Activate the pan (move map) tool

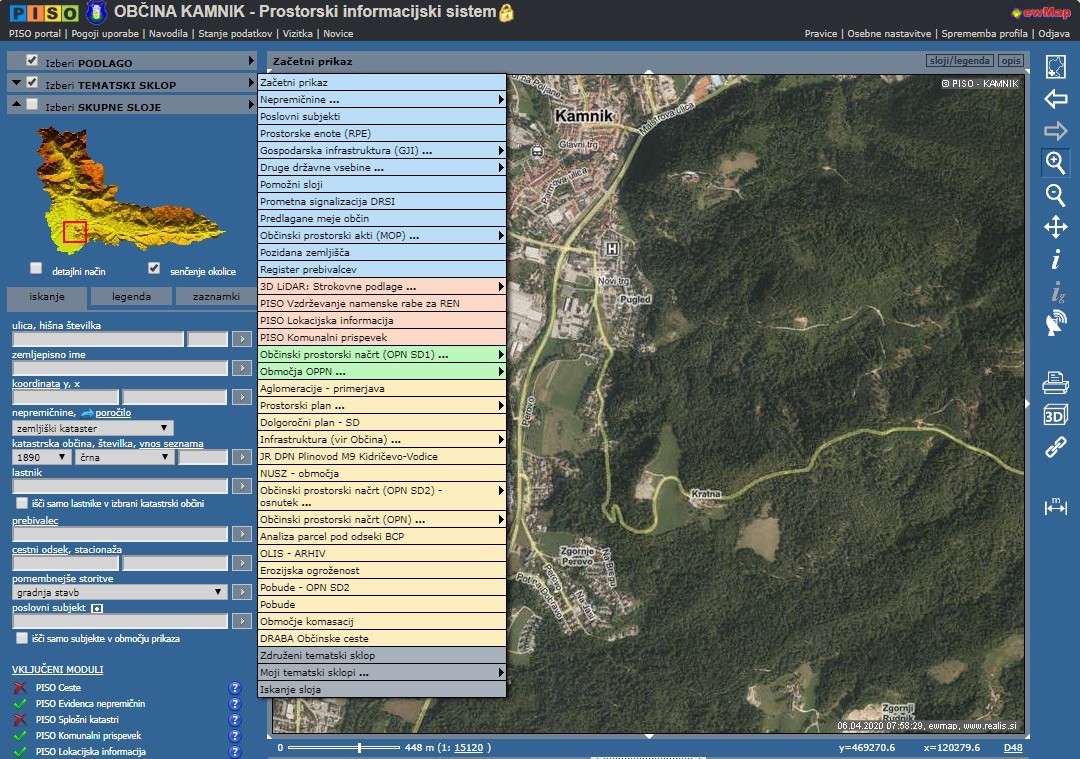pos(1055,227)
